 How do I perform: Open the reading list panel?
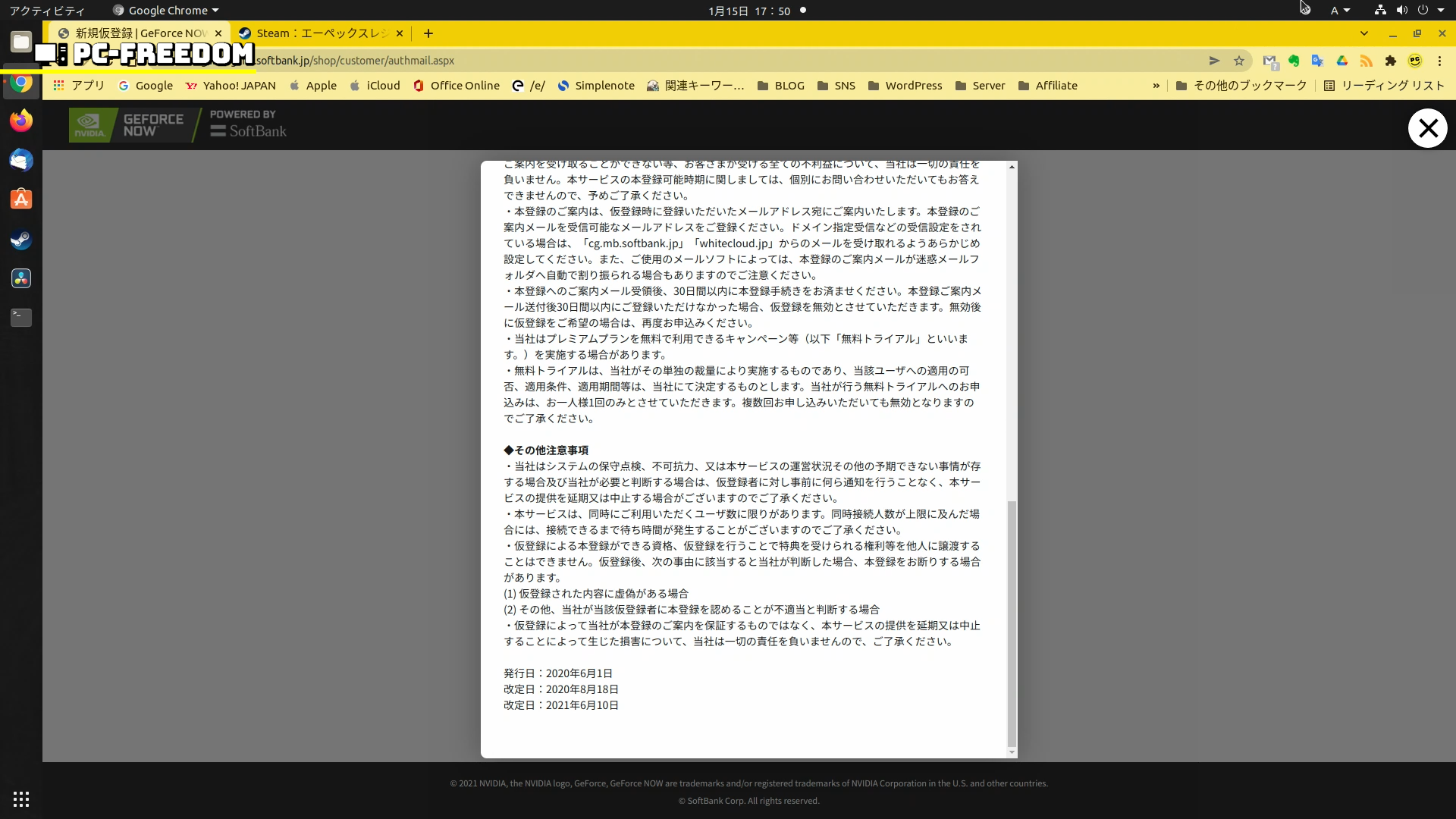[x=1384, y=86]
